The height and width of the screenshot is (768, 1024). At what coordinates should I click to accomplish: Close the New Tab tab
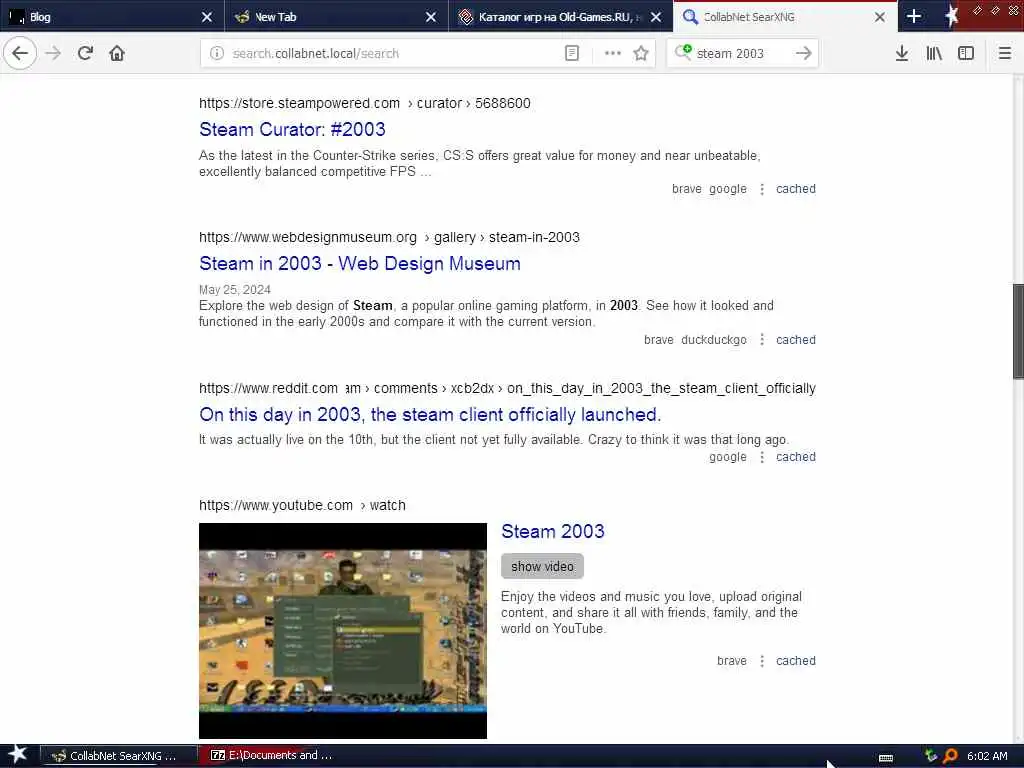430,17
